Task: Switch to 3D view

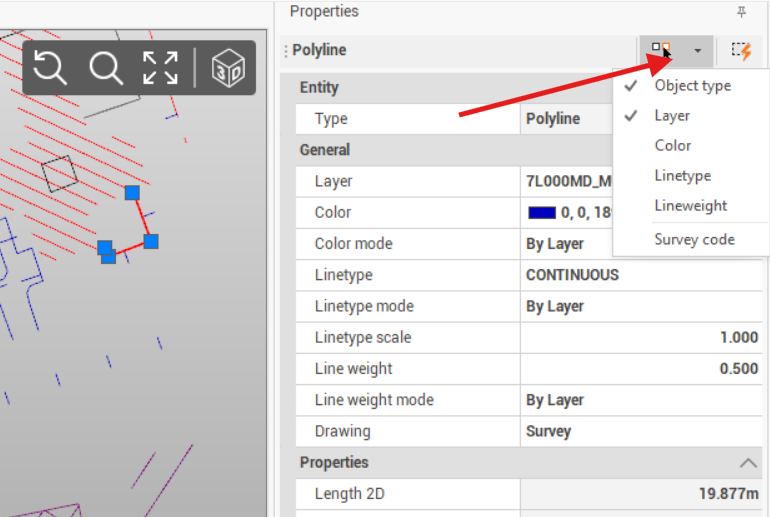Action: [x=228, y=68]
